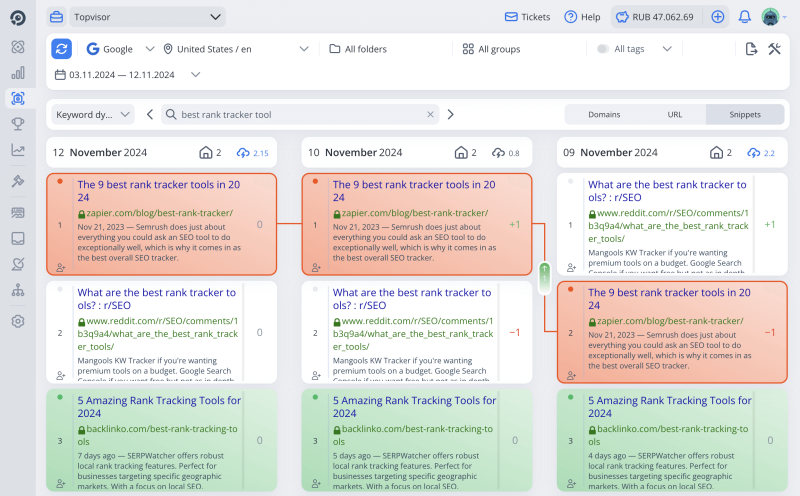Go to previous keyword arrow
This screenshot has width=800, height=496.
(149, 114)
